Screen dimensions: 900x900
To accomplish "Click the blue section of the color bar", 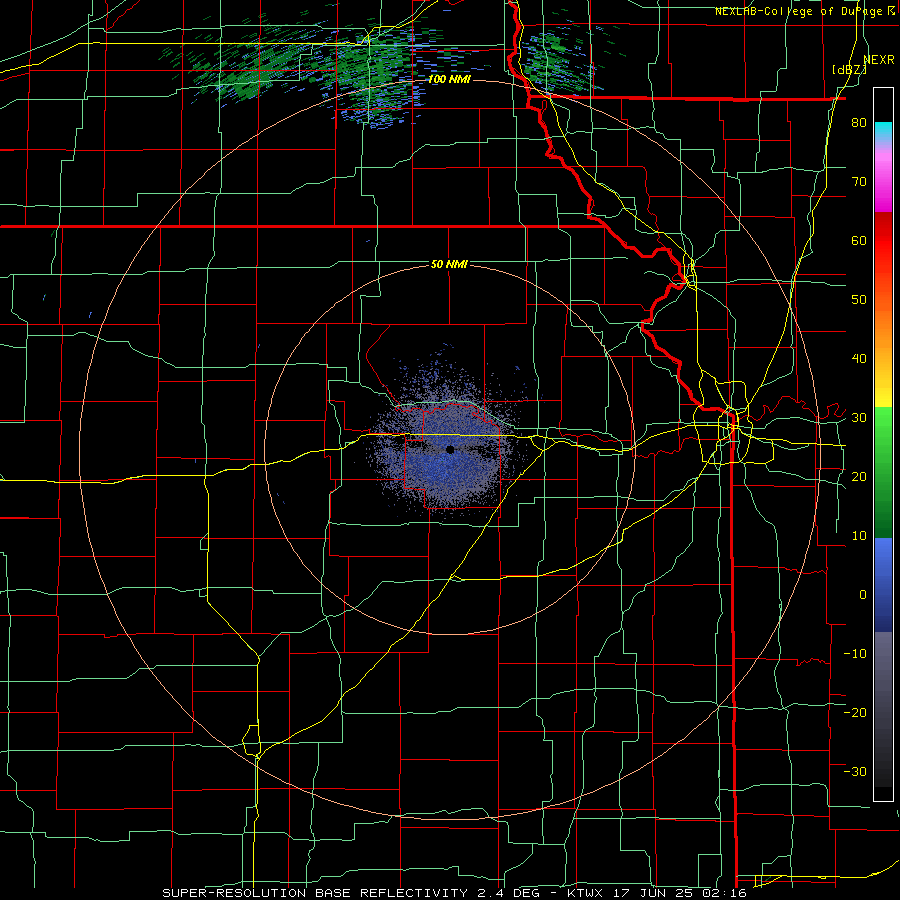I will (x=883, y=585).
